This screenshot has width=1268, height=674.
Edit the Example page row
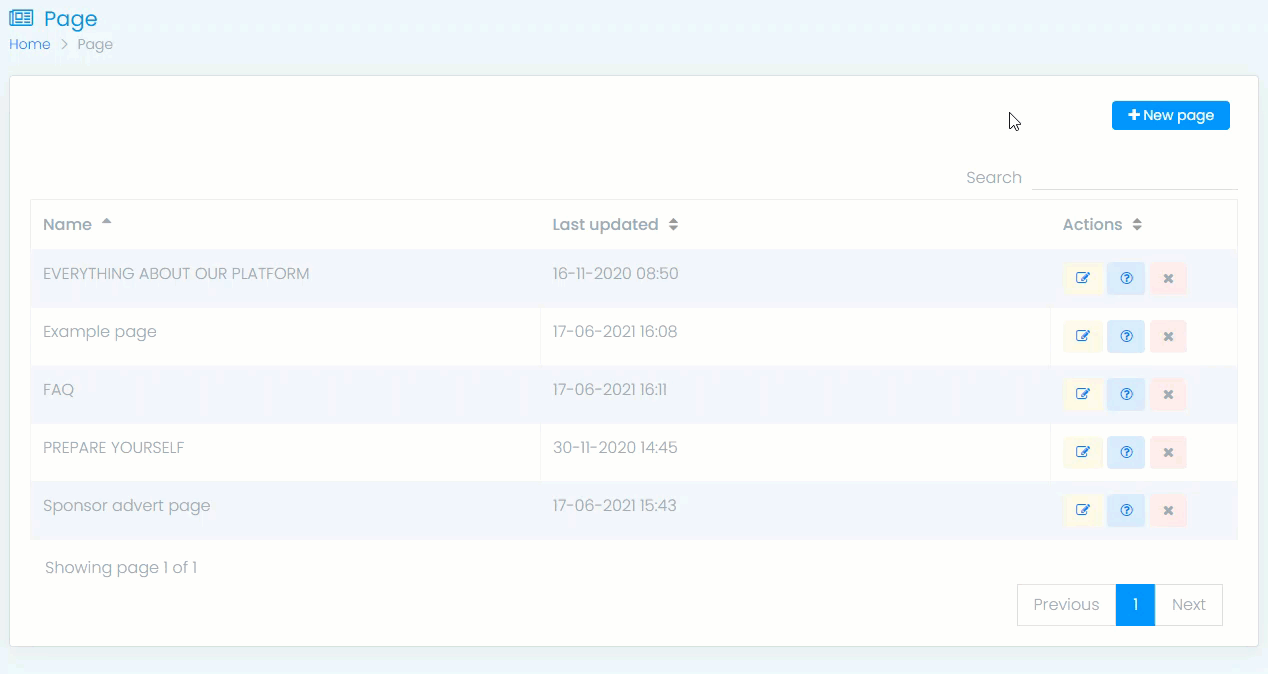click(1083, 336)
